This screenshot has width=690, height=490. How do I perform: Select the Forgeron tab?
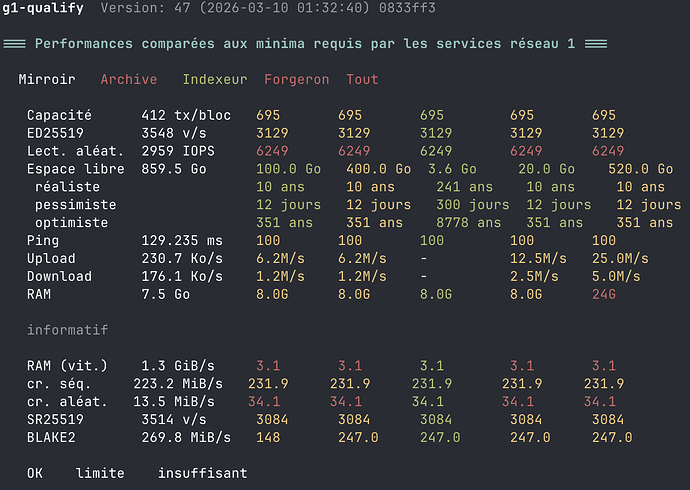(x=296, y=79)
